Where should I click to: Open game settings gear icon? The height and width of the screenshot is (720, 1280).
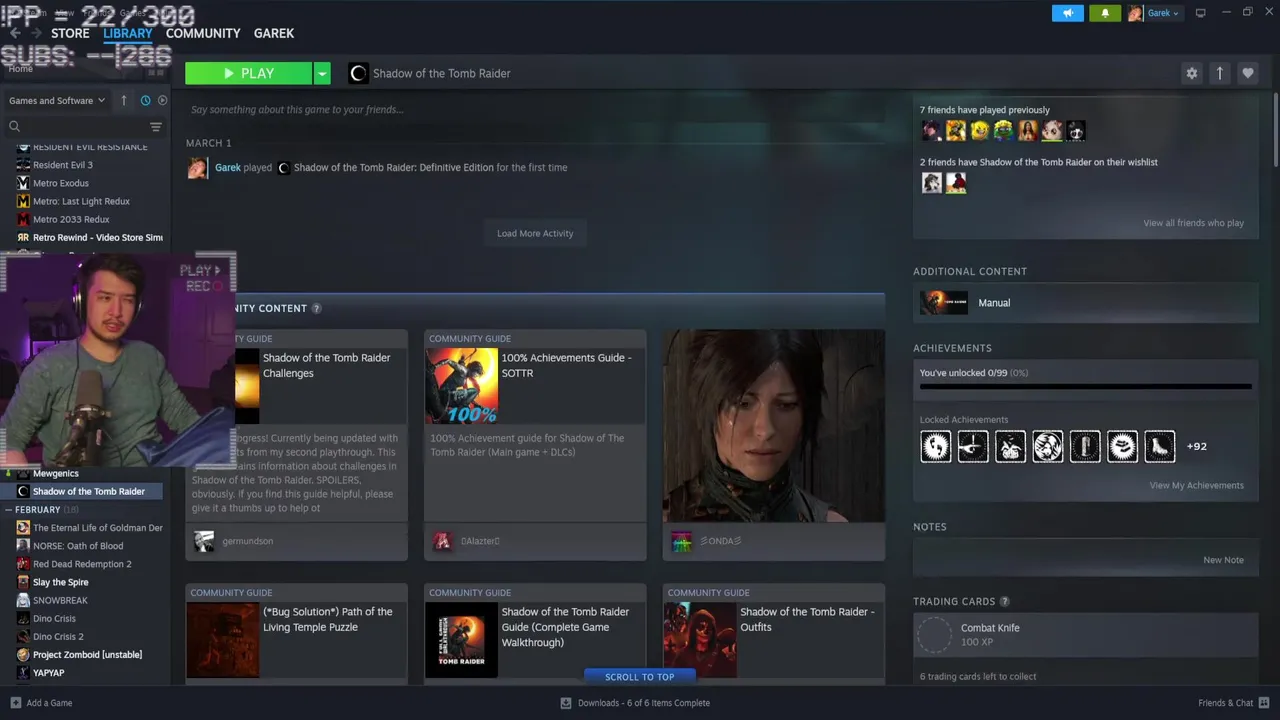click(1191, 73)
